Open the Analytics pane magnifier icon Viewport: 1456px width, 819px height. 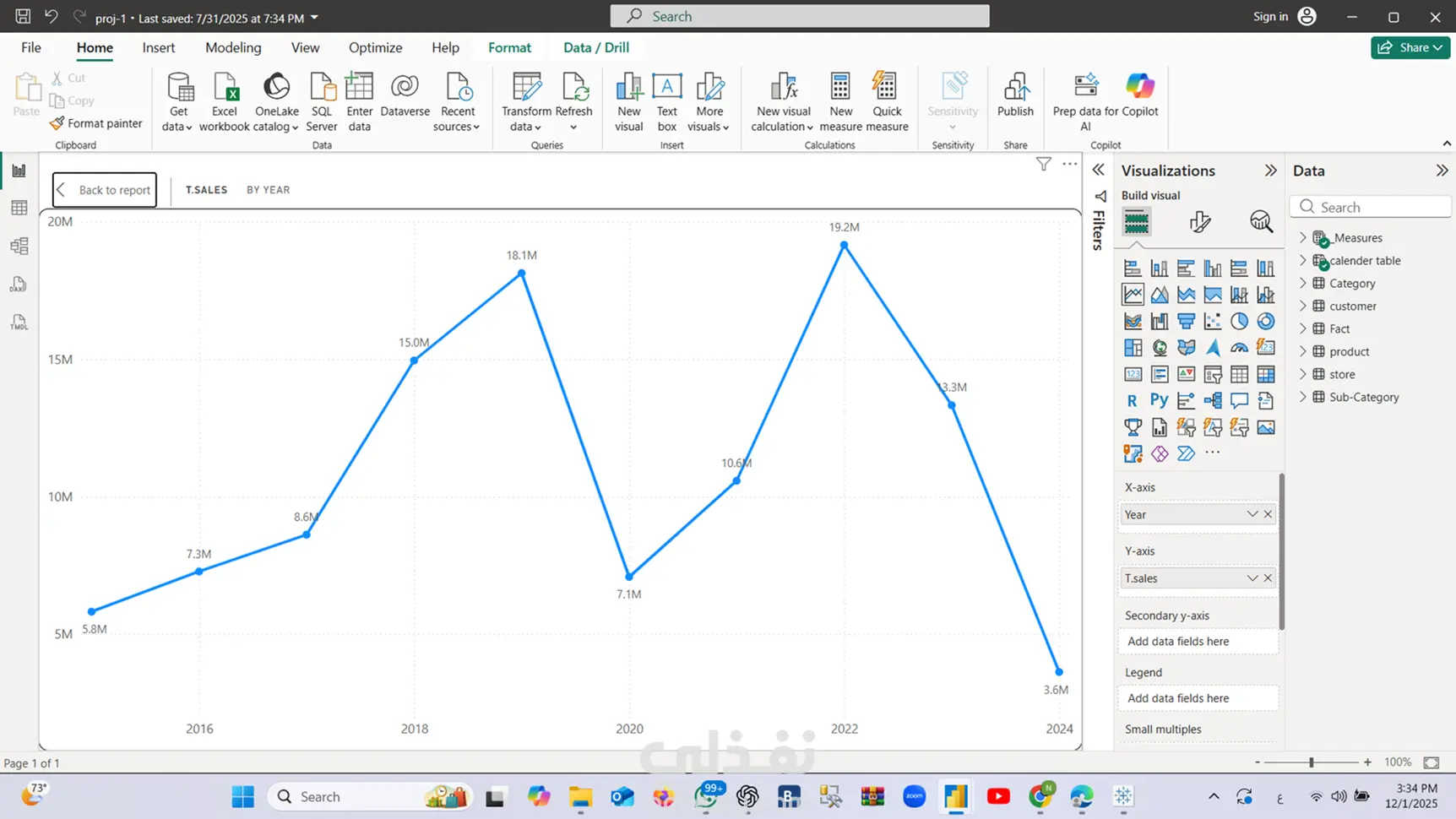coord(1261,222)
